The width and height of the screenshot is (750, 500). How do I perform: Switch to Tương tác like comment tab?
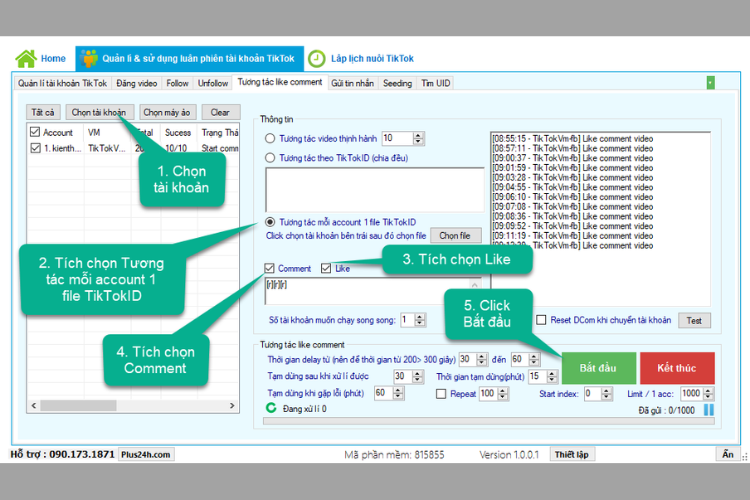tap(280, 82)
